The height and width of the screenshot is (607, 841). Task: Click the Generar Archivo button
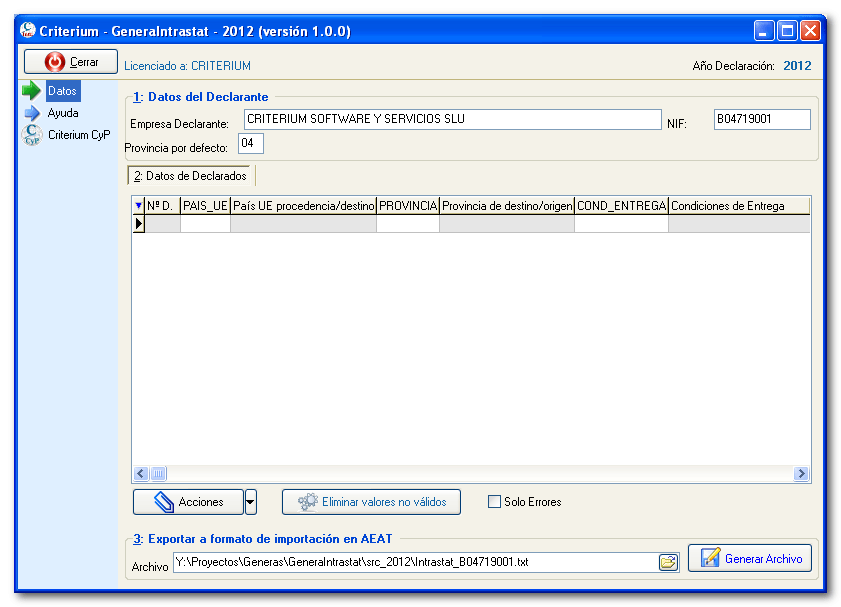click(x=750, y=559)
